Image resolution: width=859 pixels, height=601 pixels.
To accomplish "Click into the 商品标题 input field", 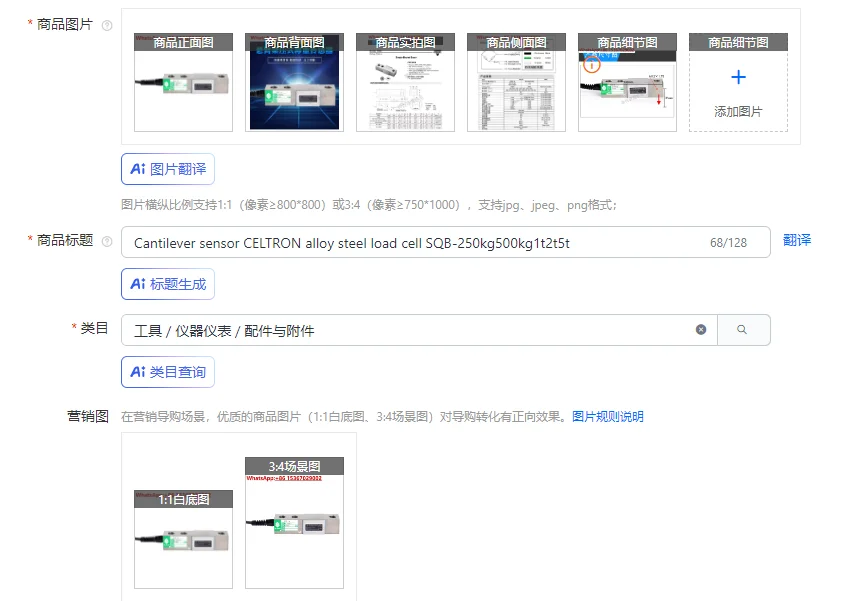I will click(x=445, y=242).
